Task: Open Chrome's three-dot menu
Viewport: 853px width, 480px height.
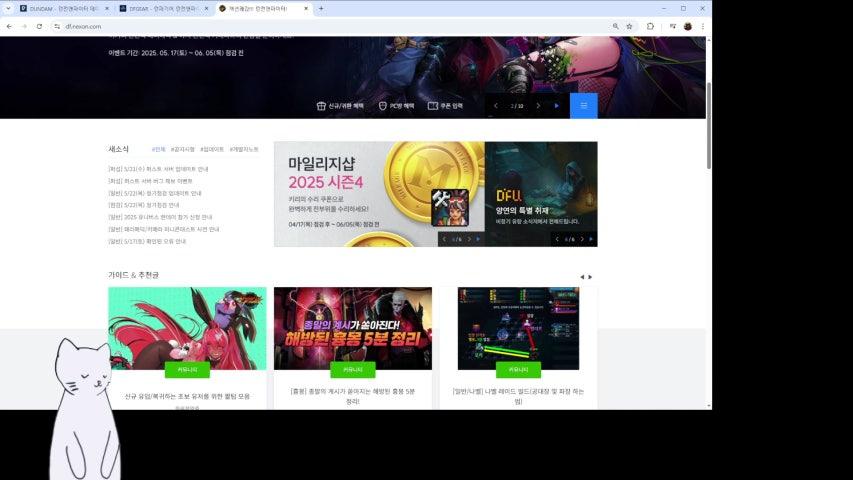Action: point(702,26)
